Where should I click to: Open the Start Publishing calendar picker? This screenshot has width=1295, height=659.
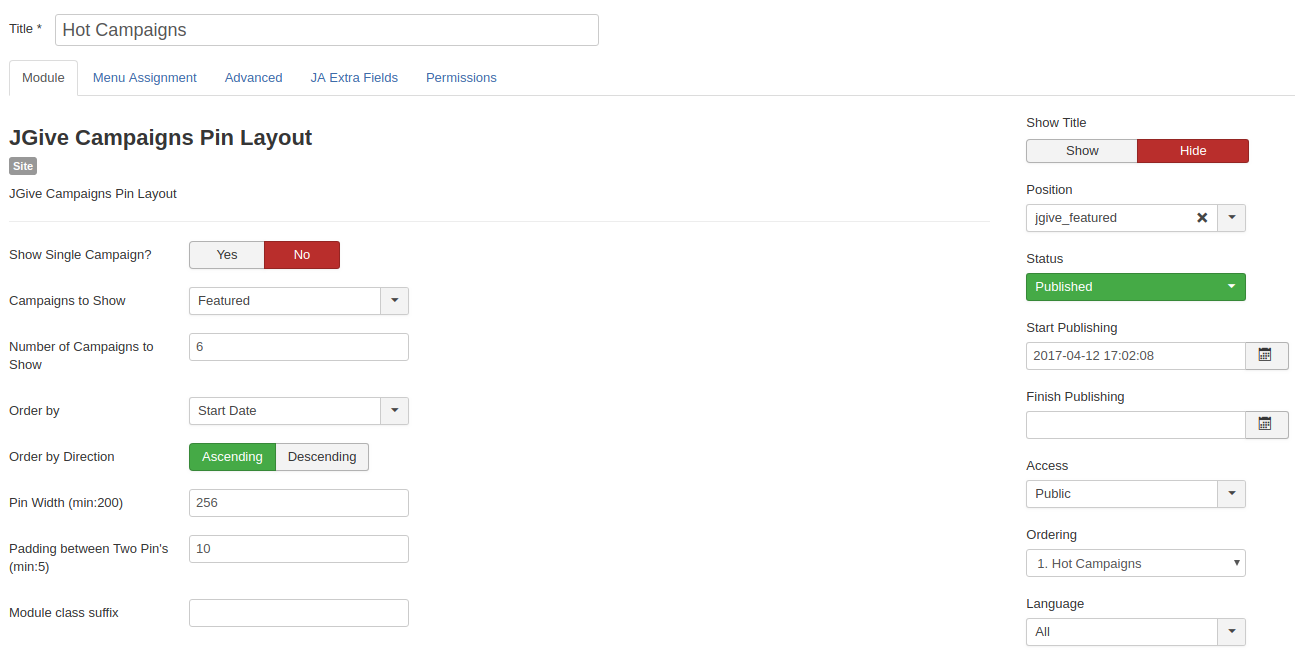1266,356
